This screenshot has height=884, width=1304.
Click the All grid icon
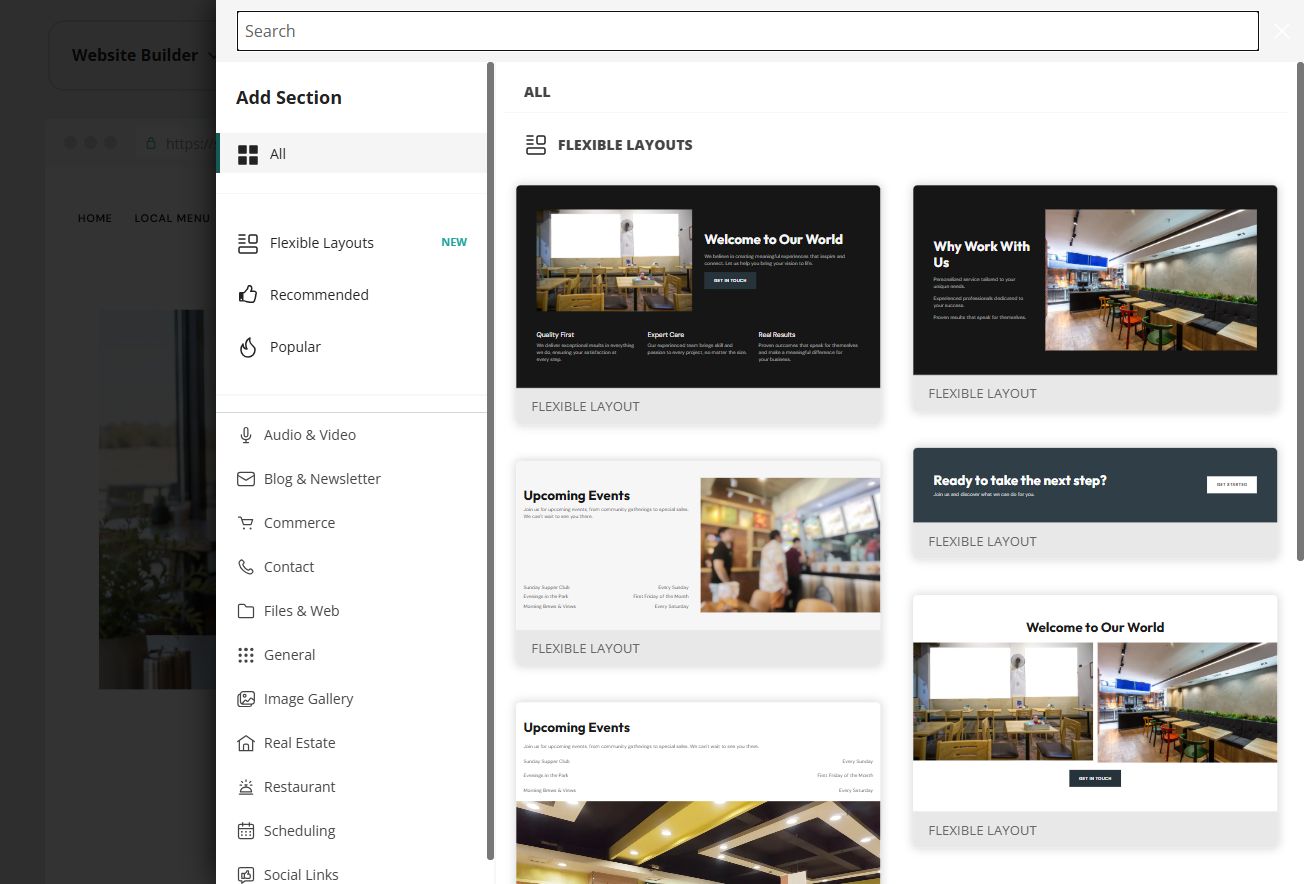248,154
